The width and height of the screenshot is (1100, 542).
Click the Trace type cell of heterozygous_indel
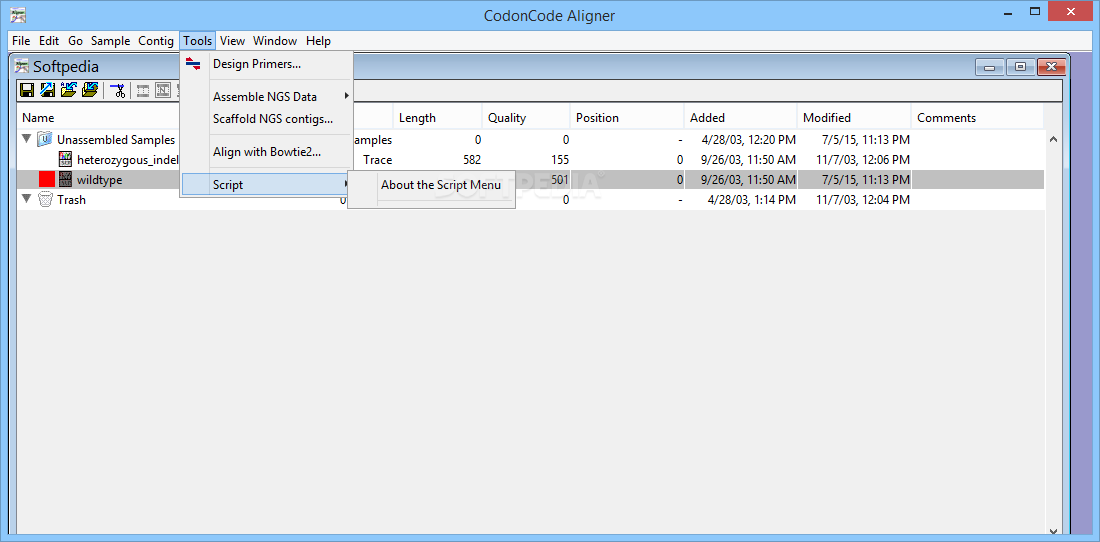pyautogui.click(x=377, y=160)
